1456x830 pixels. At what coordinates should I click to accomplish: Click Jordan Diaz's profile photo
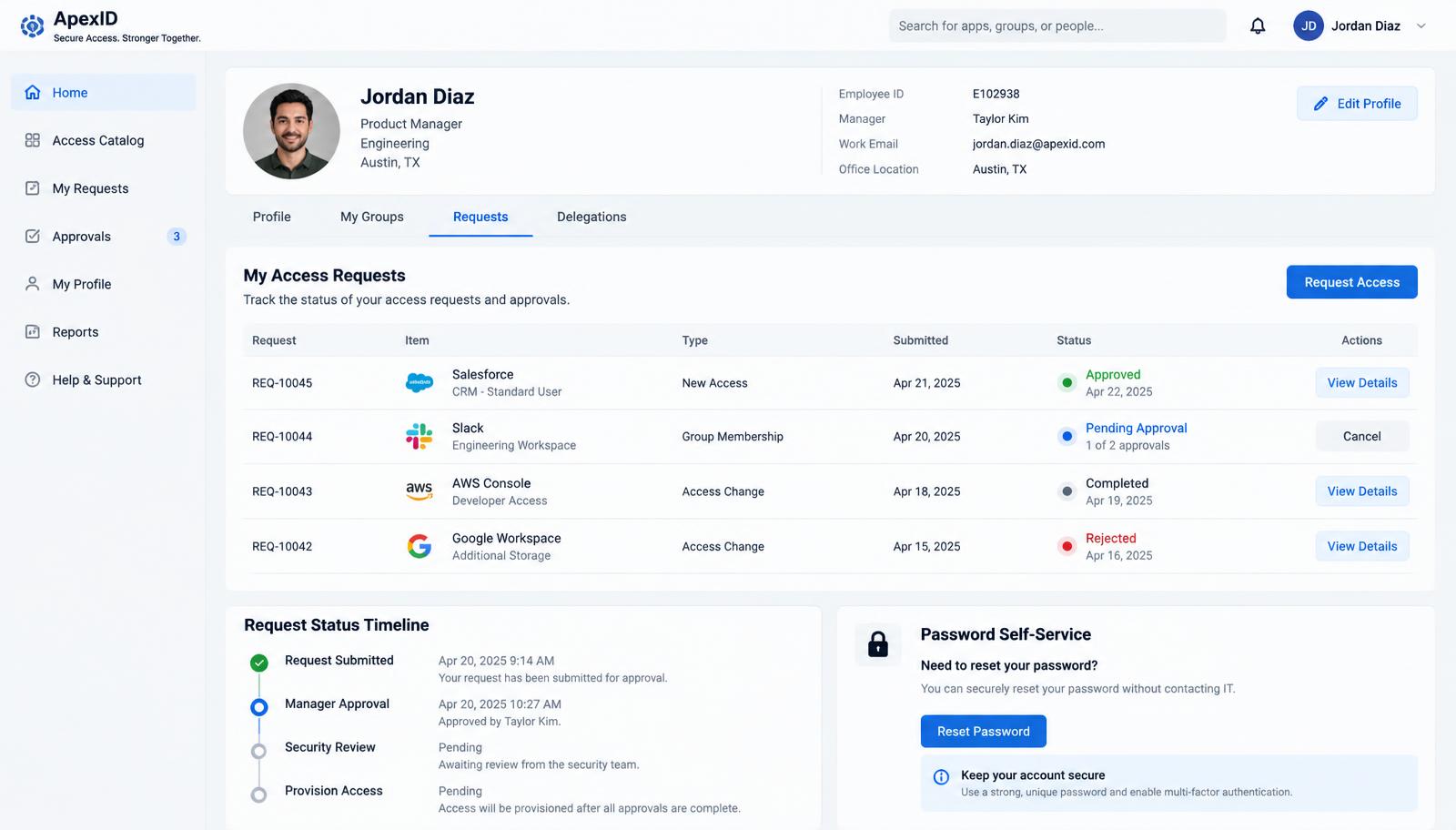click(x=291, y=131)
